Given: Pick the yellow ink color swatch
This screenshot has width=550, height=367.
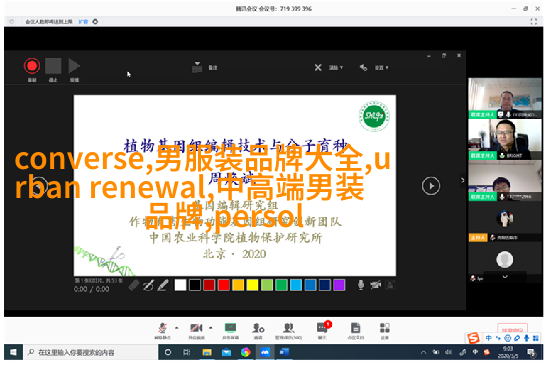Looking at the screenshot, I should click(252, 285).
